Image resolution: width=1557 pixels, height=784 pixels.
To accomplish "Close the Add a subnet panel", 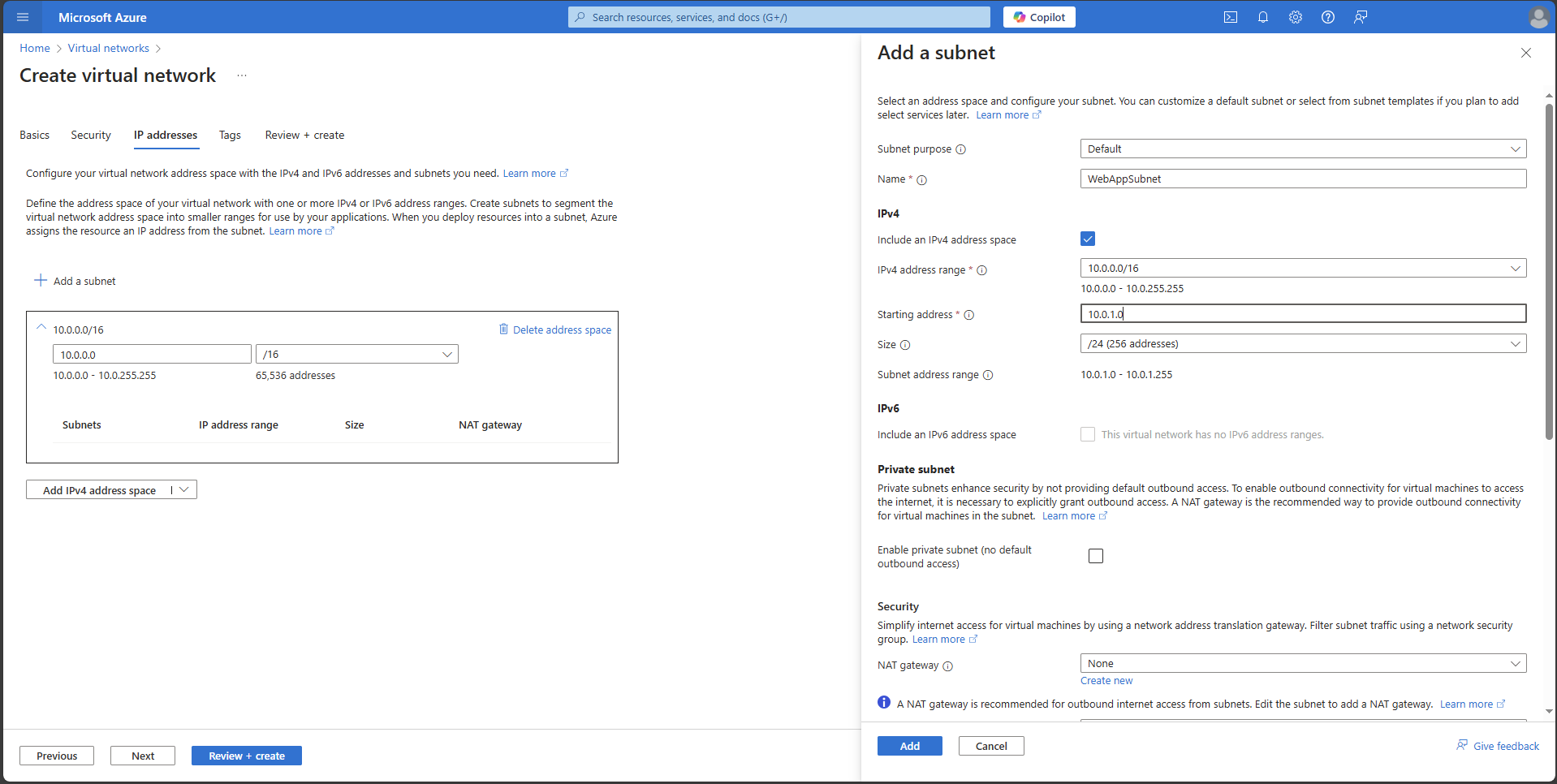I will tap(1526, 53).
